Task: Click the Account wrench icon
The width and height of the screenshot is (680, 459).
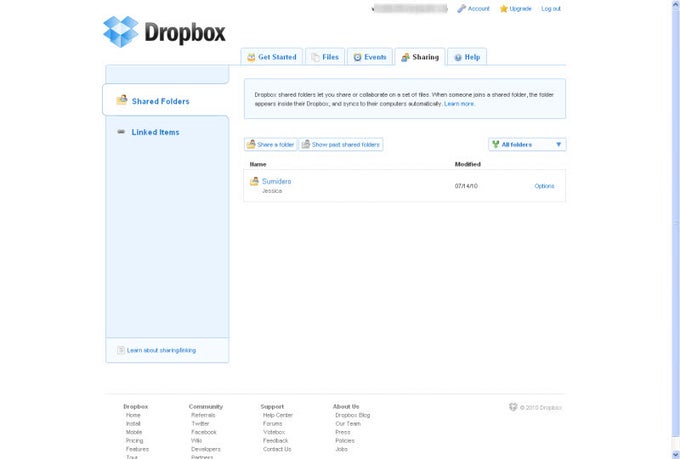Action: click(461, 9)
